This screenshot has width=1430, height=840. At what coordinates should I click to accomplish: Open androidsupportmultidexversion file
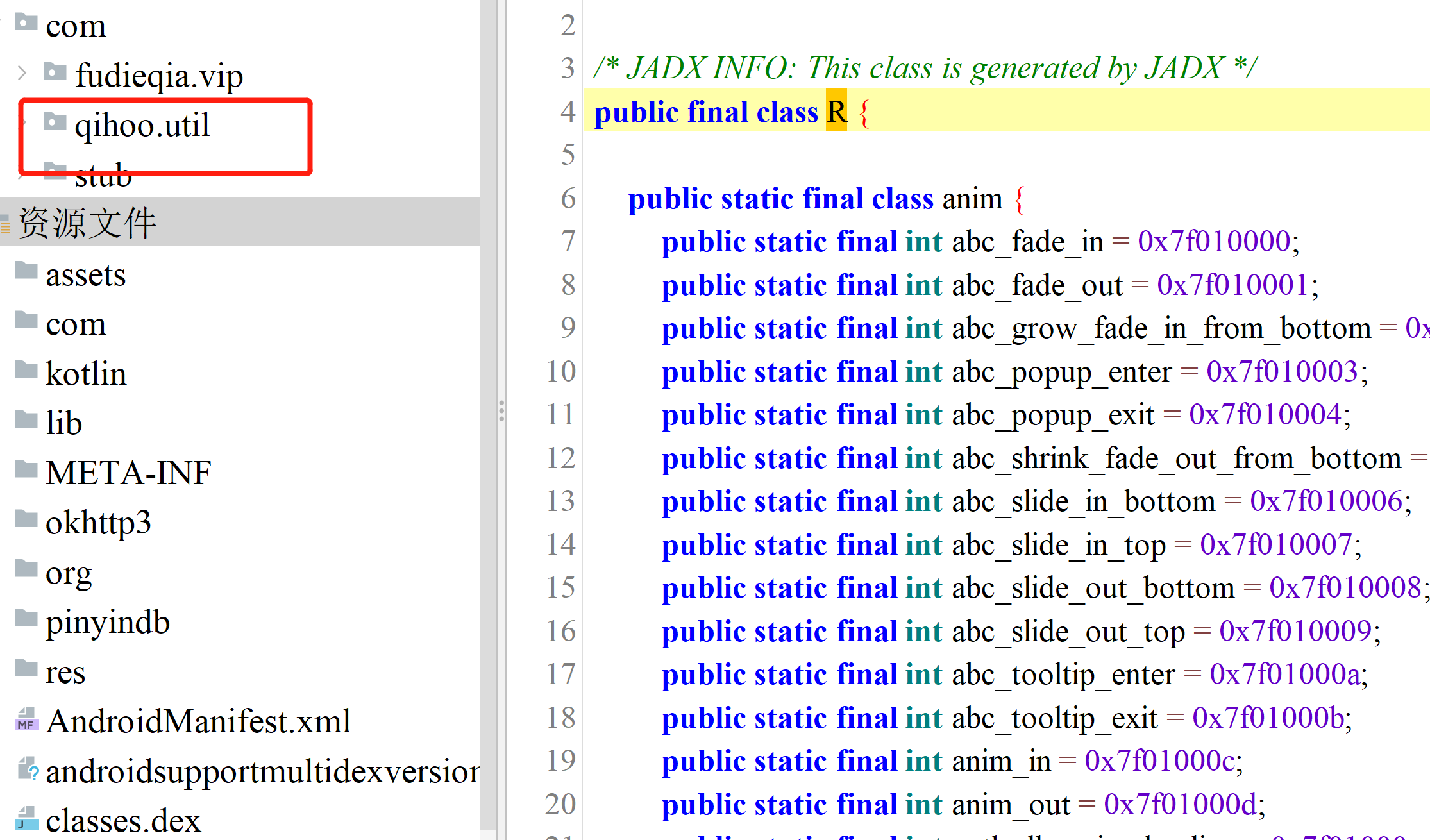(x=262, y=771)
